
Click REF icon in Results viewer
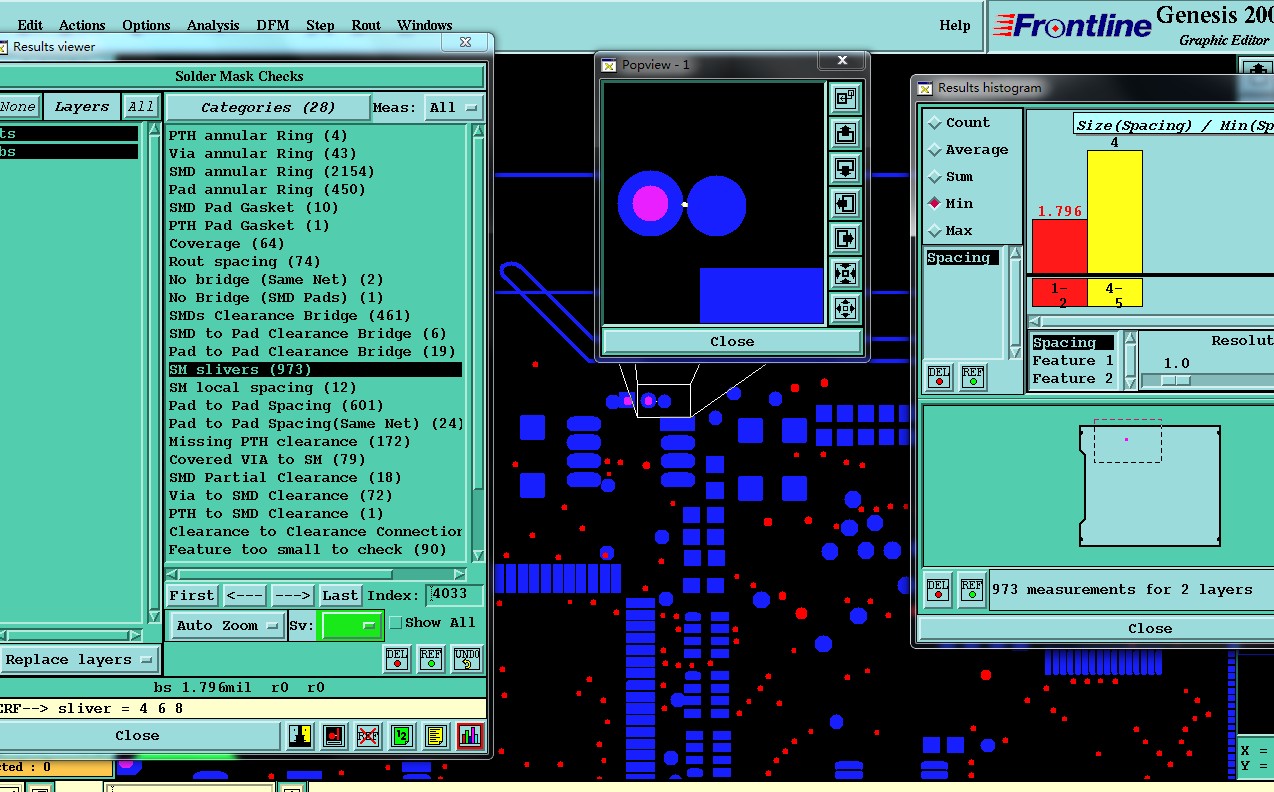click(431, 658)
